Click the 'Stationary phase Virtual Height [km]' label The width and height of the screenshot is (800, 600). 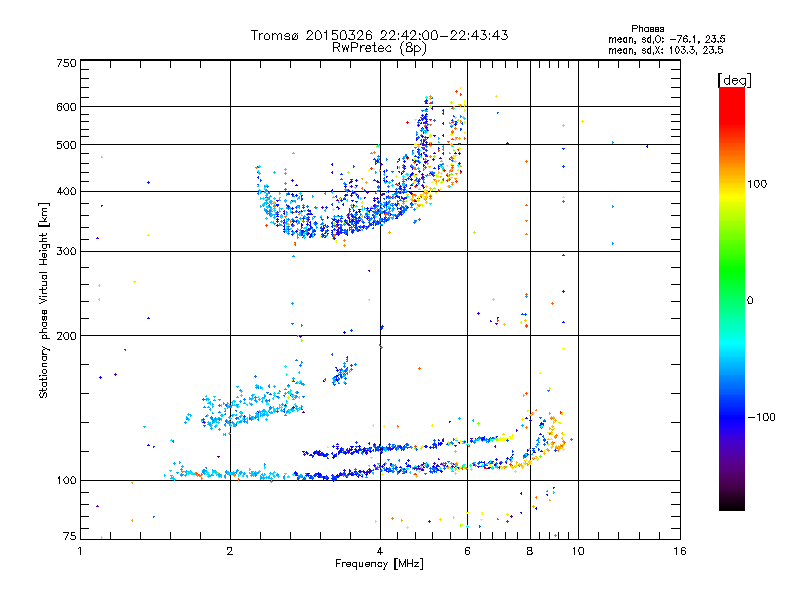click(x=44, y=300)
